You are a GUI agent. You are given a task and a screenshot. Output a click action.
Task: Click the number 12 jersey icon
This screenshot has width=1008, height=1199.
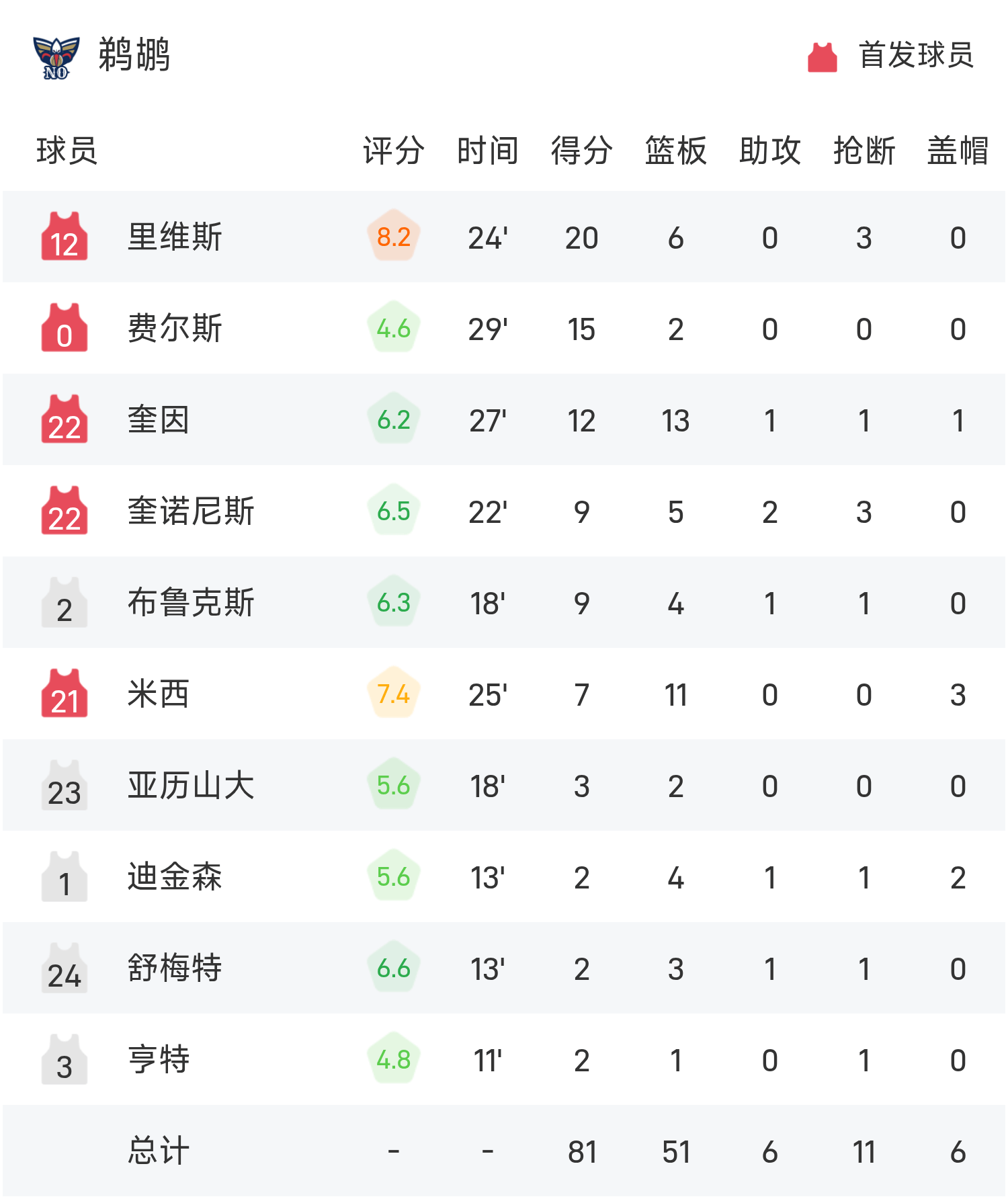coord(65,237)
